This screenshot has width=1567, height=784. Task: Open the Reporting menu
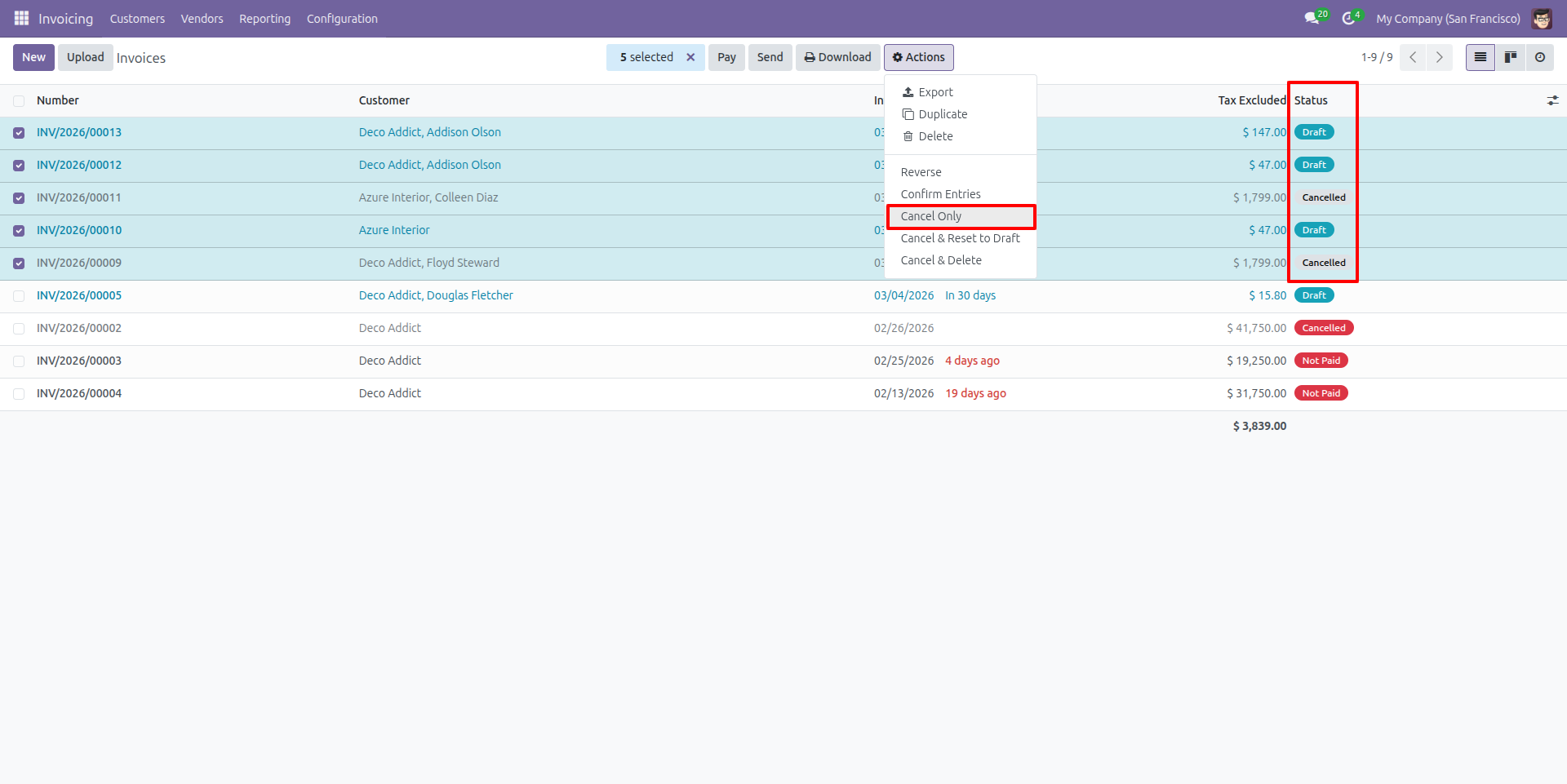264,18
